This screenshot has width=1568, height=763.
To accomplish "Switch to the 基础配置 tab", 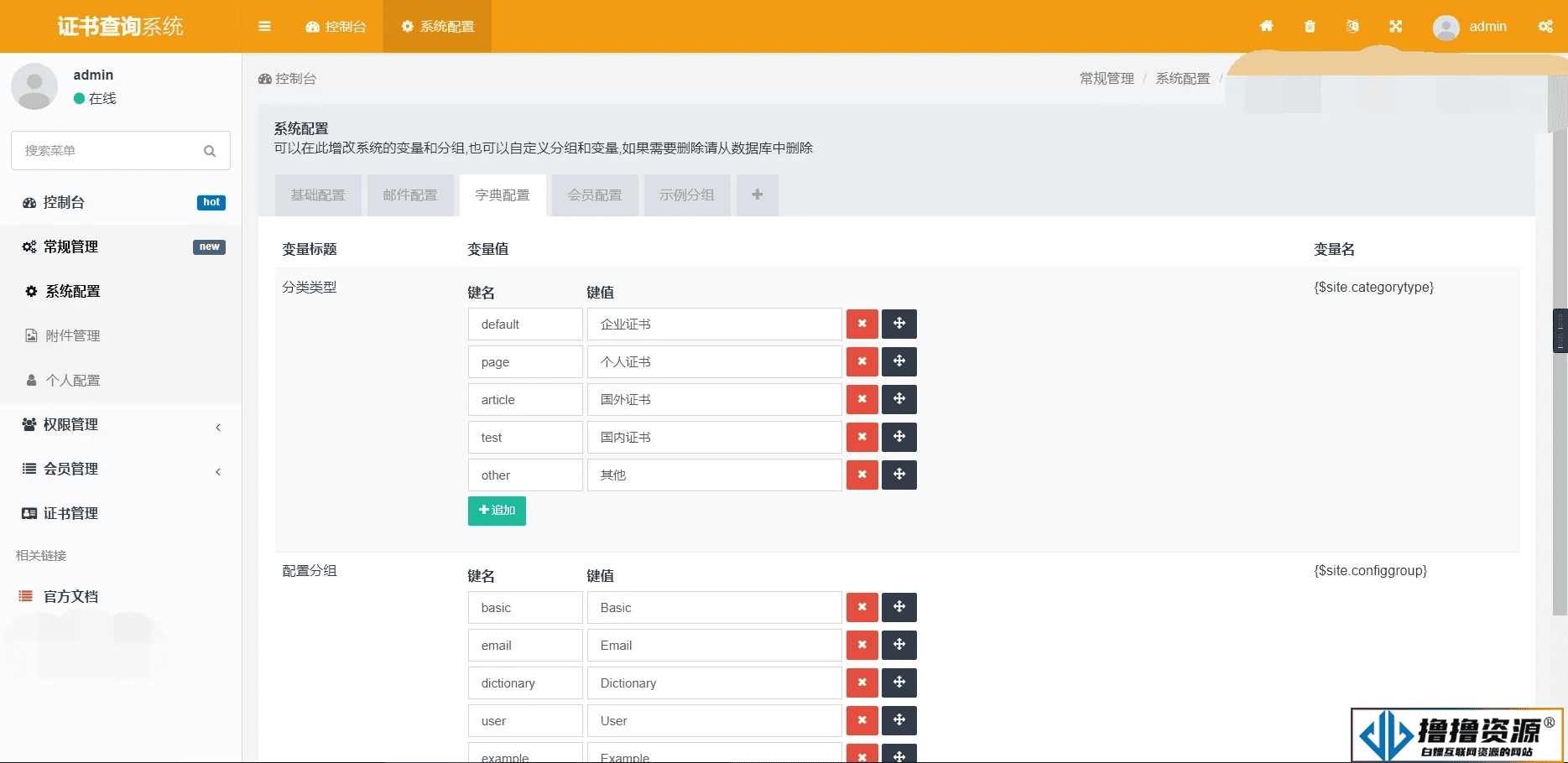I will click(318, 195).
